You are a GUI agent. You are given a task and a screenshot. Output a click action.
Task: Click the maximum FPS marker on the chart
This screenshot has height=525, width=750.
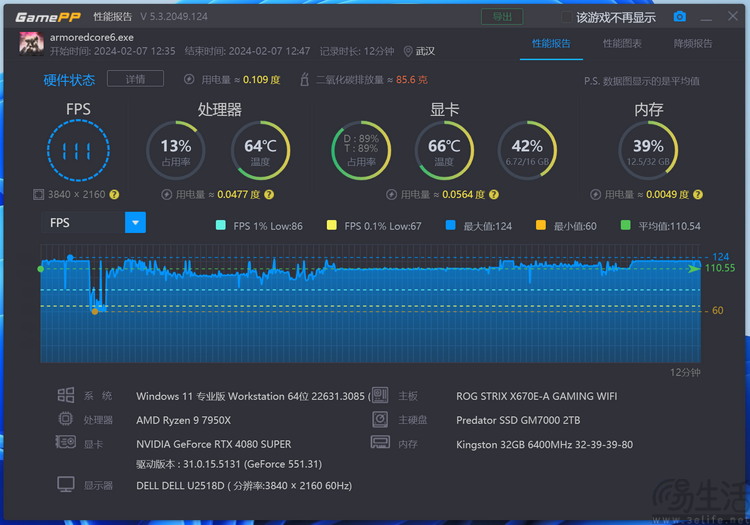point(70,258)
